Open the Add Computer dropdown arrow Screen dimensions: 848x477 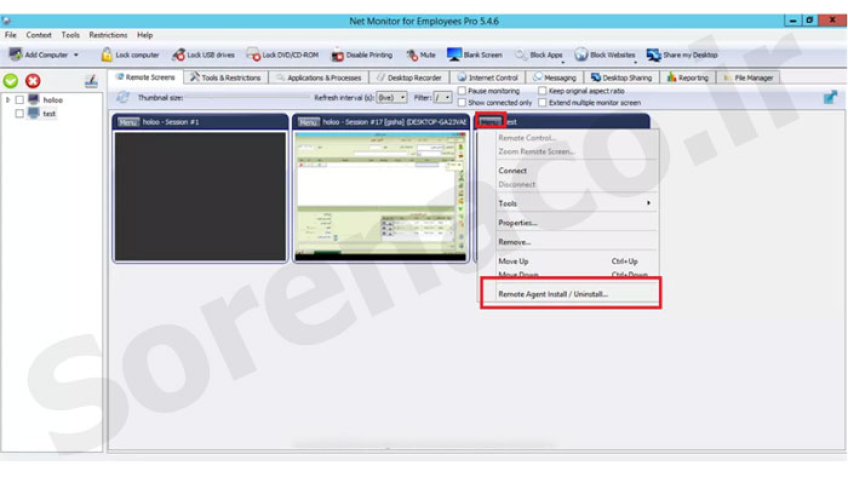pyautogui.click(x=76, y=55)
